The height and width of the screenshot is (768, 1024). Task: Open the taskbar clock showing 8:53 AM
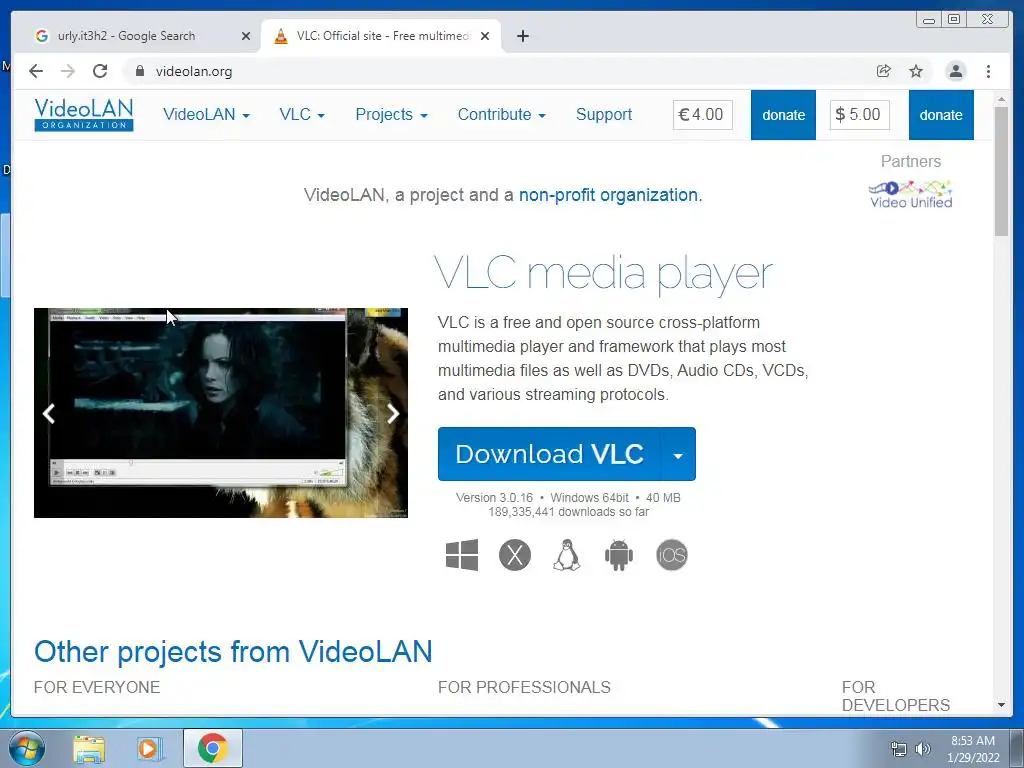(x=973, y=749)
